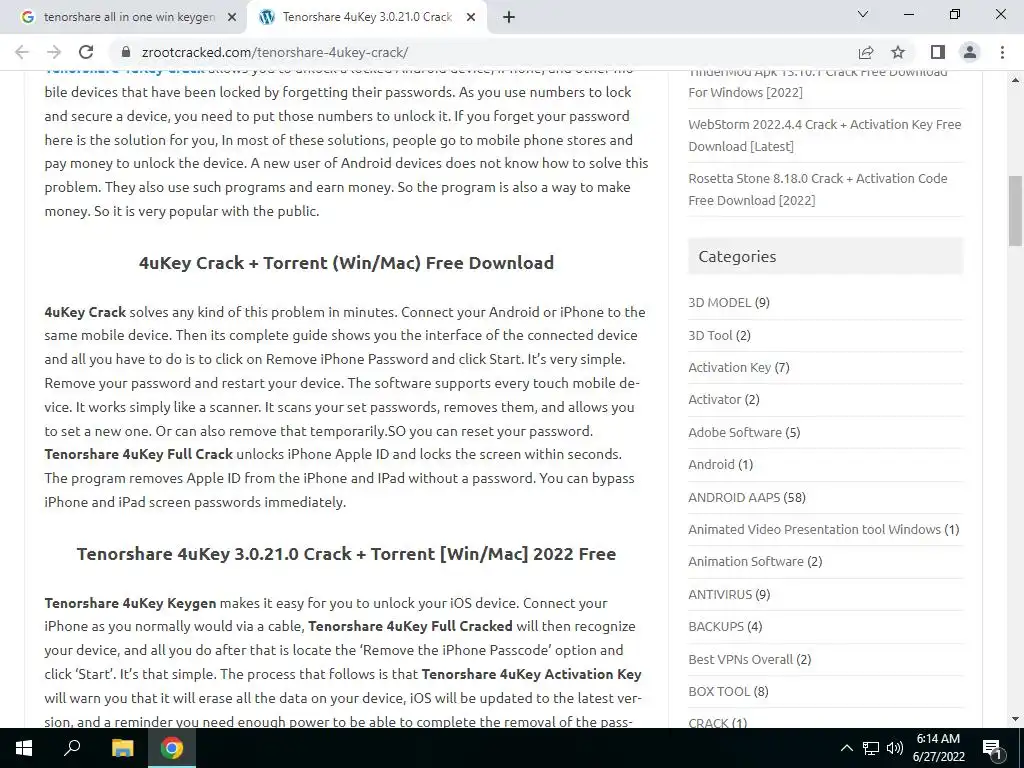Open network status tray icon
This screenshot has width=1024, height=768.
[x=871, y=748]
